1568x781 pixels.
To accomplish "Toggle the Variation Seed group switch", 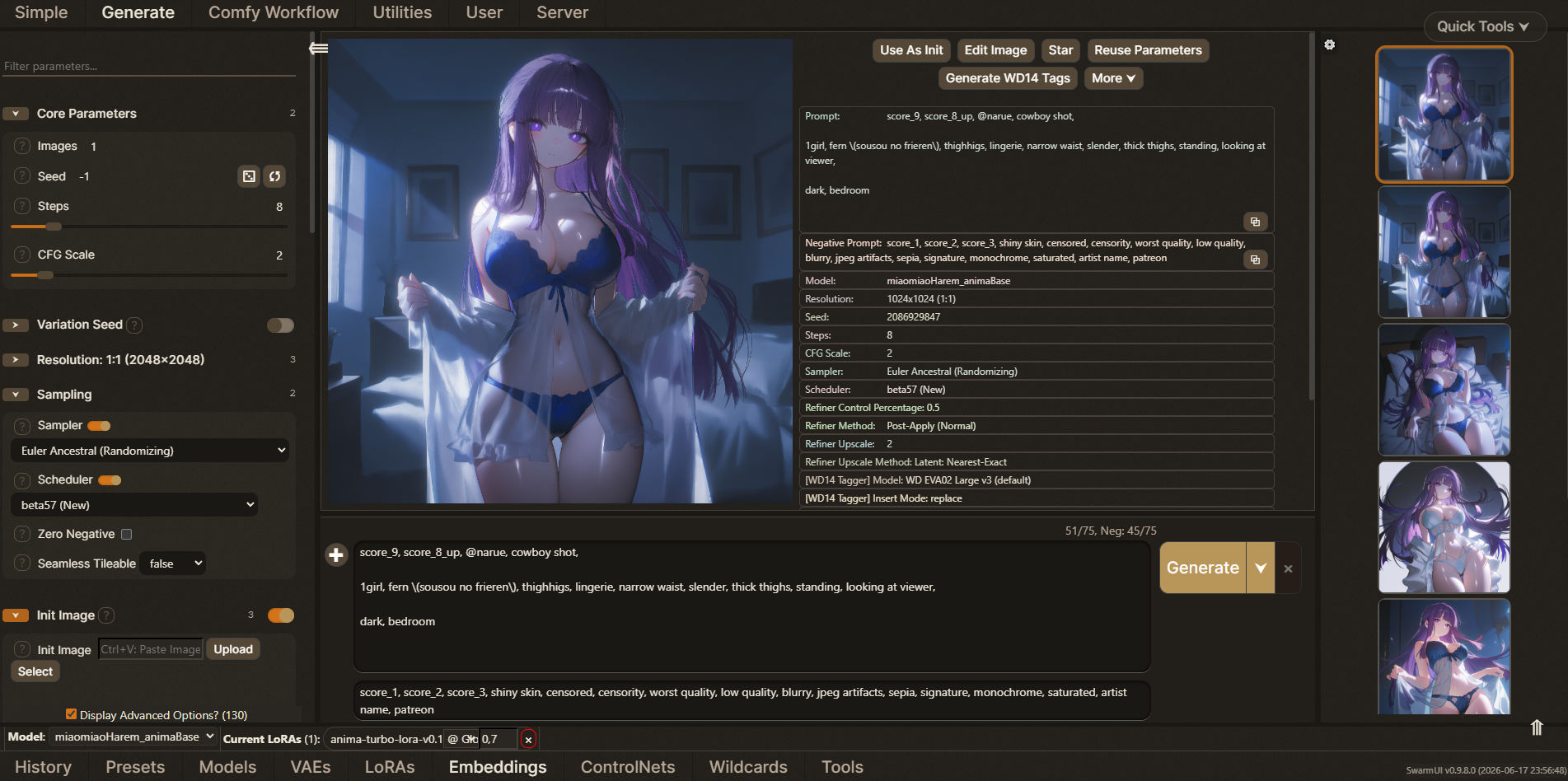I will (280, 325).
